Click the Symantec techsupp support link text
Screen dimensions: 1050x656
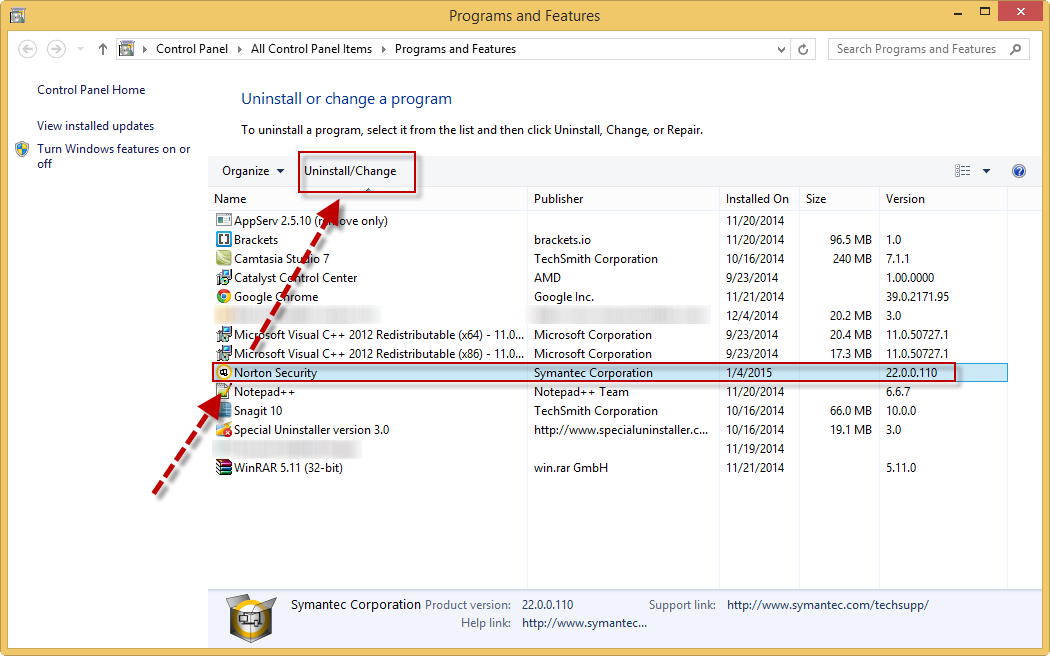click(828, 604)
